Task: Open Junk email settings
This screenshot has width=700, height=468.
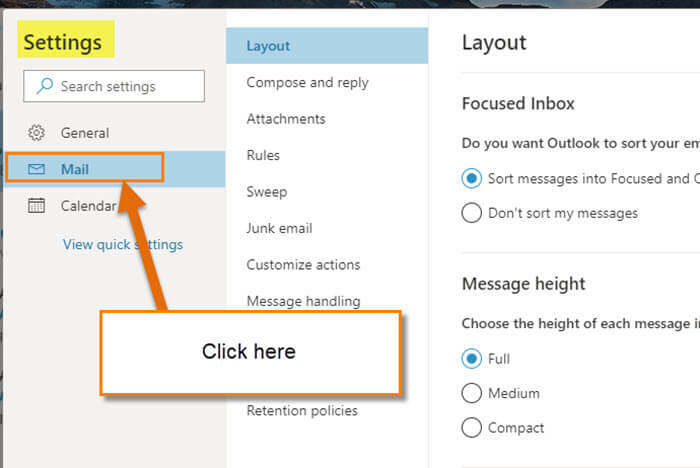Action: pyautogui.click(x=279, y=228)
